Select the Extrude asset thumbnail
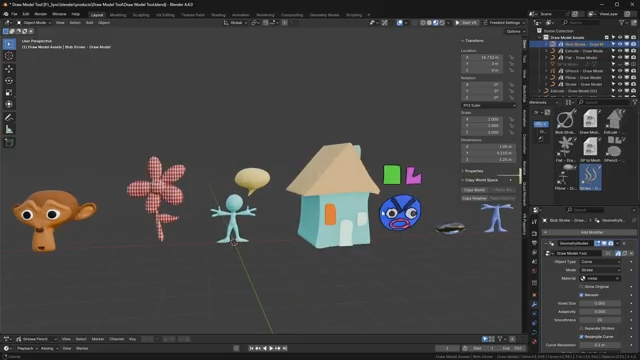The width and height of the screenshot is (640, 360). [x=614, y=122]
